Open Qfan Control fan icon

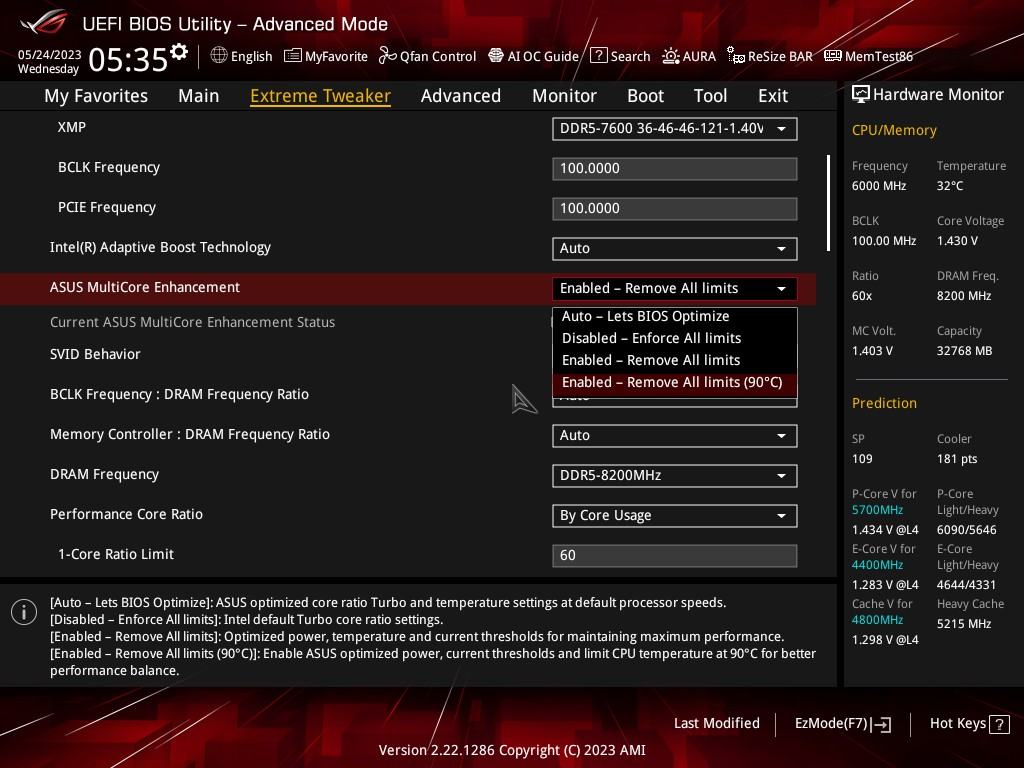(387, 56)
